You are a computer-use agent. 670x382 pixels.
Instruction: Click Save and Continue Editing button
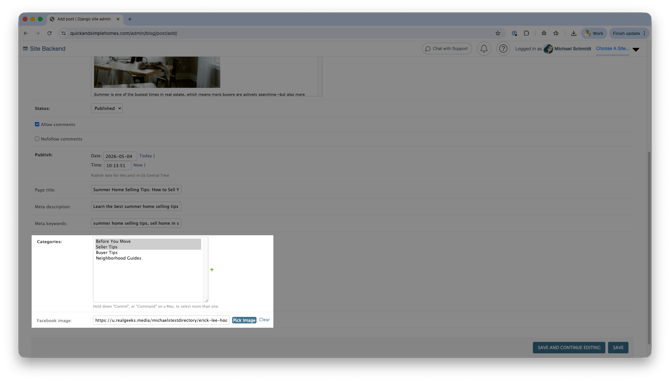pos(569,347)
